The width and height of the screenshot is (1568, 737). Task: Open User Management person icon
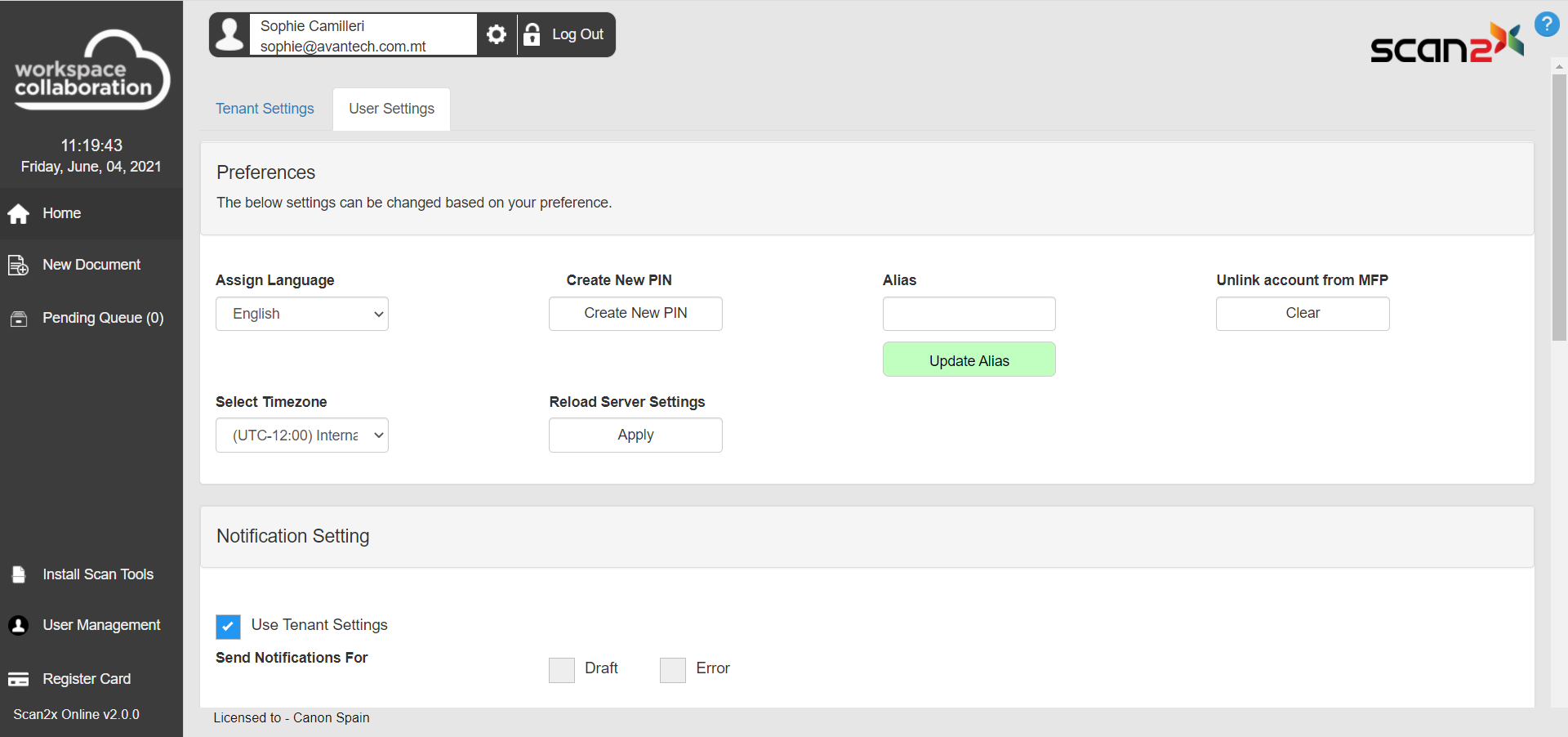tap(18, 626)
